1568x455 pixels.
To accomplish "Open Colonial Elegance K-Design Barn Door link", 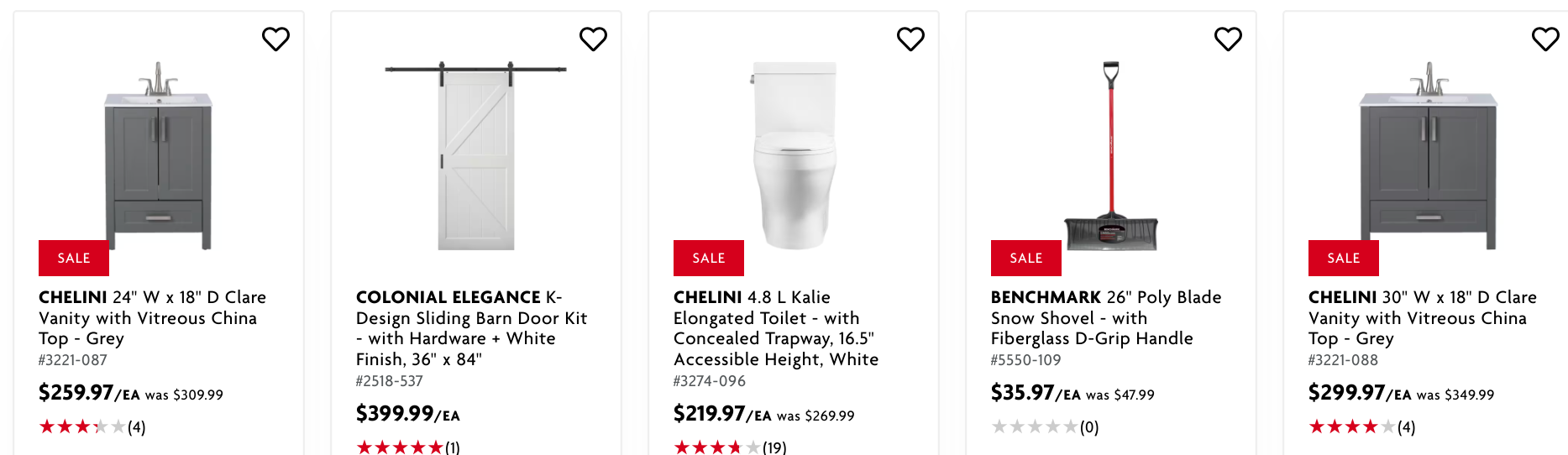I will point(470,328).
